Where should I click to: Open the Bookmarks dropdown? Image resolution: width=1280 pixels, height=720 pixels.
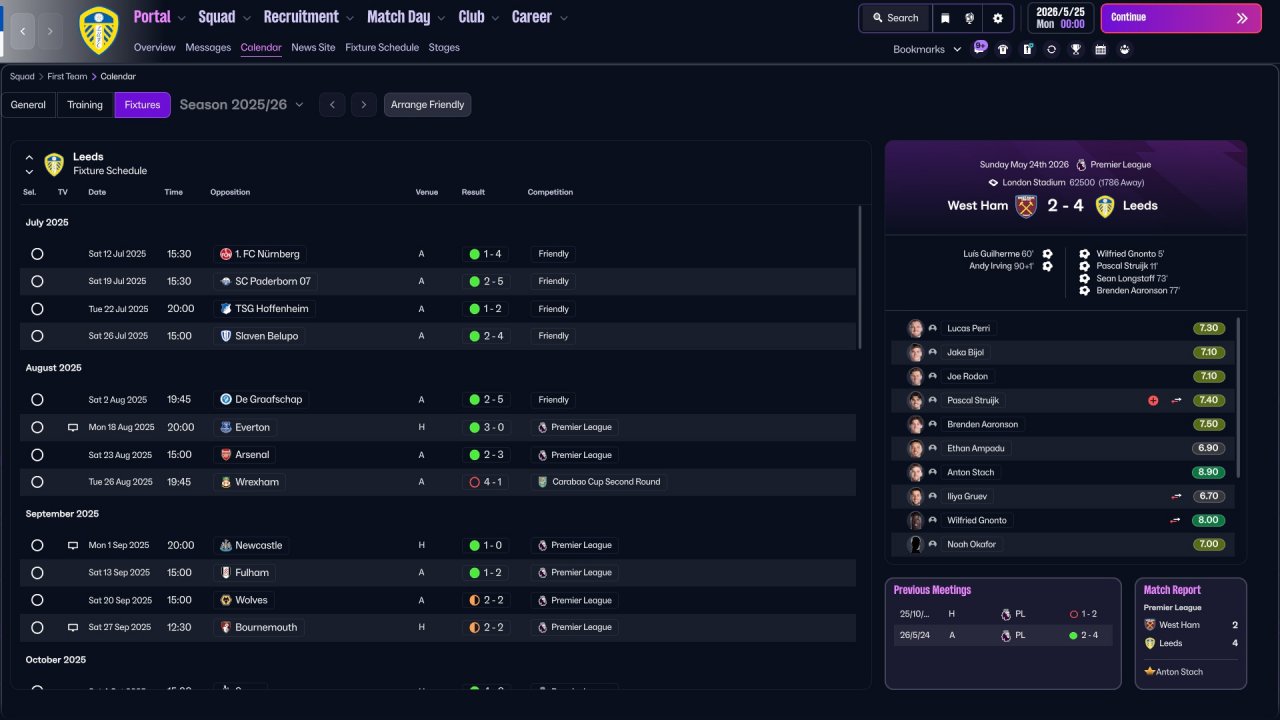tap(927, 49)
